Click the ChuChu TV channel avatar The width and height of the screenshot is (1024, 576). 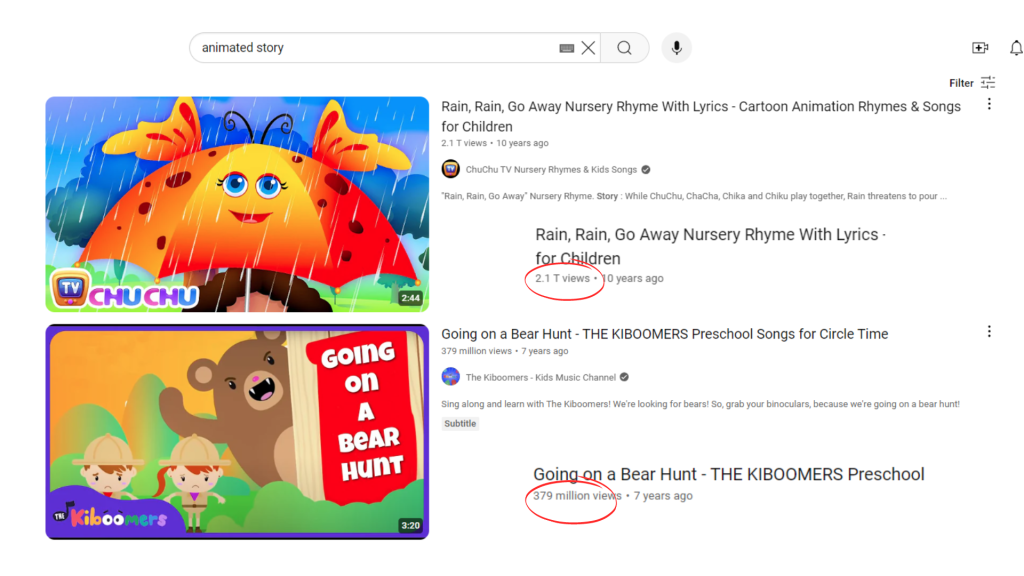coord(451,169)
